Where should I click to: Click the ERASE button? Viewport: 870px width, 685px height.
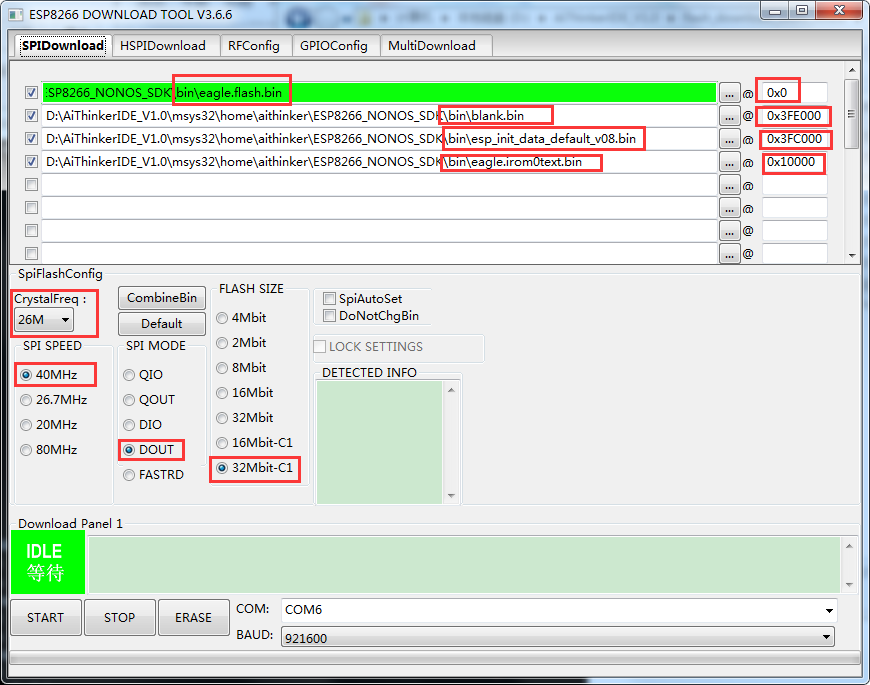click(x=194, y=617)
